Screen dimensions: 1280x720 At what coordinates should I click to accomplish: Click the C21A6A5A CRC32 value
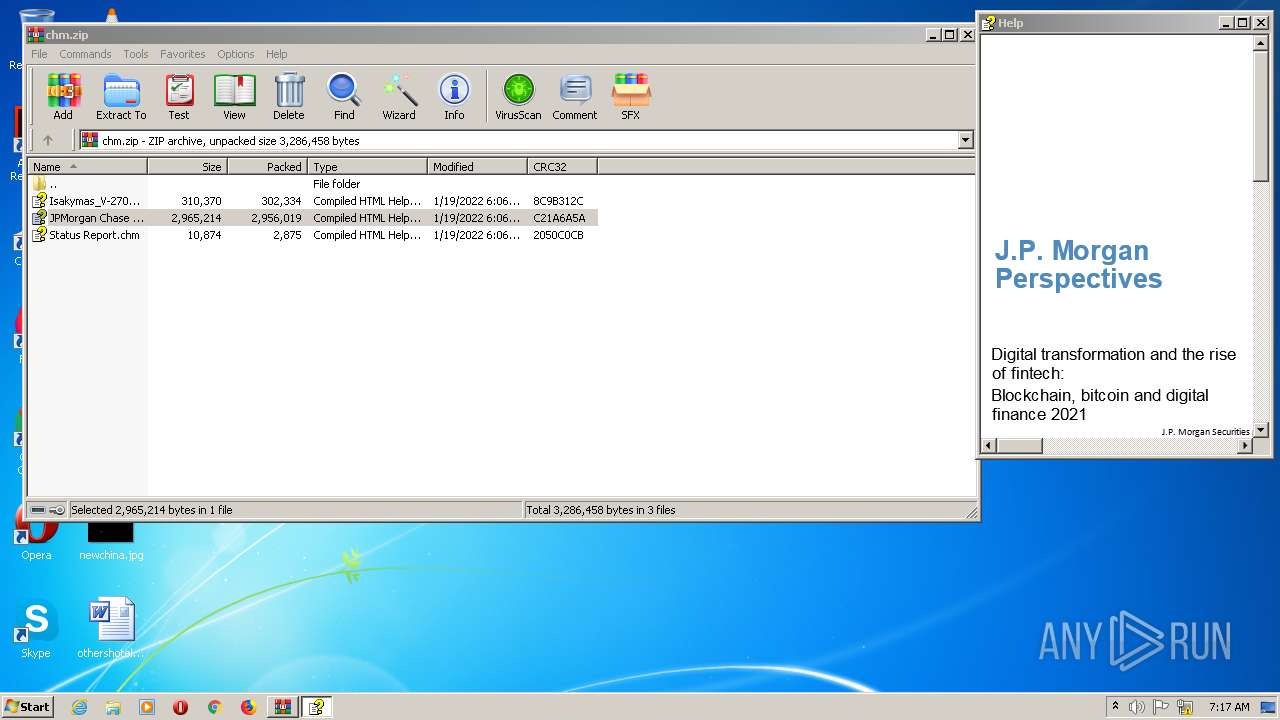[x=559, y=218]
